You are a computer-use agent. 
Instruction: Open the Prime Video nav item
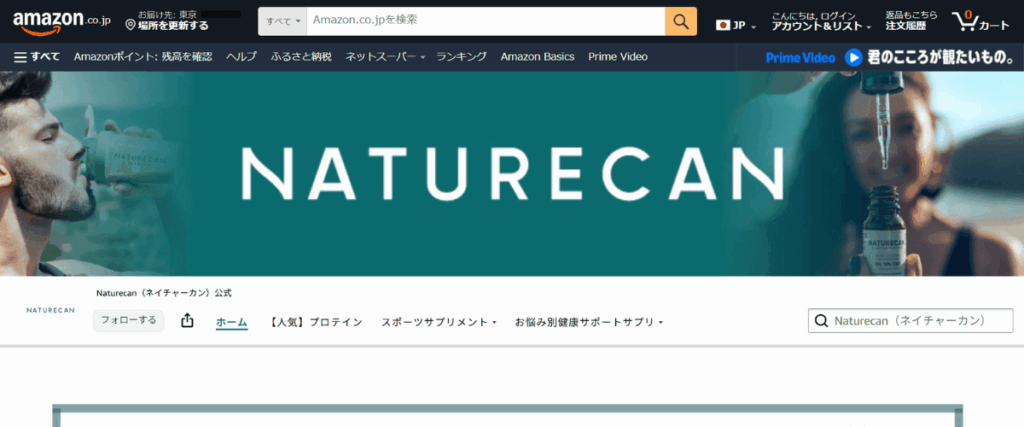tap(618, 57)
